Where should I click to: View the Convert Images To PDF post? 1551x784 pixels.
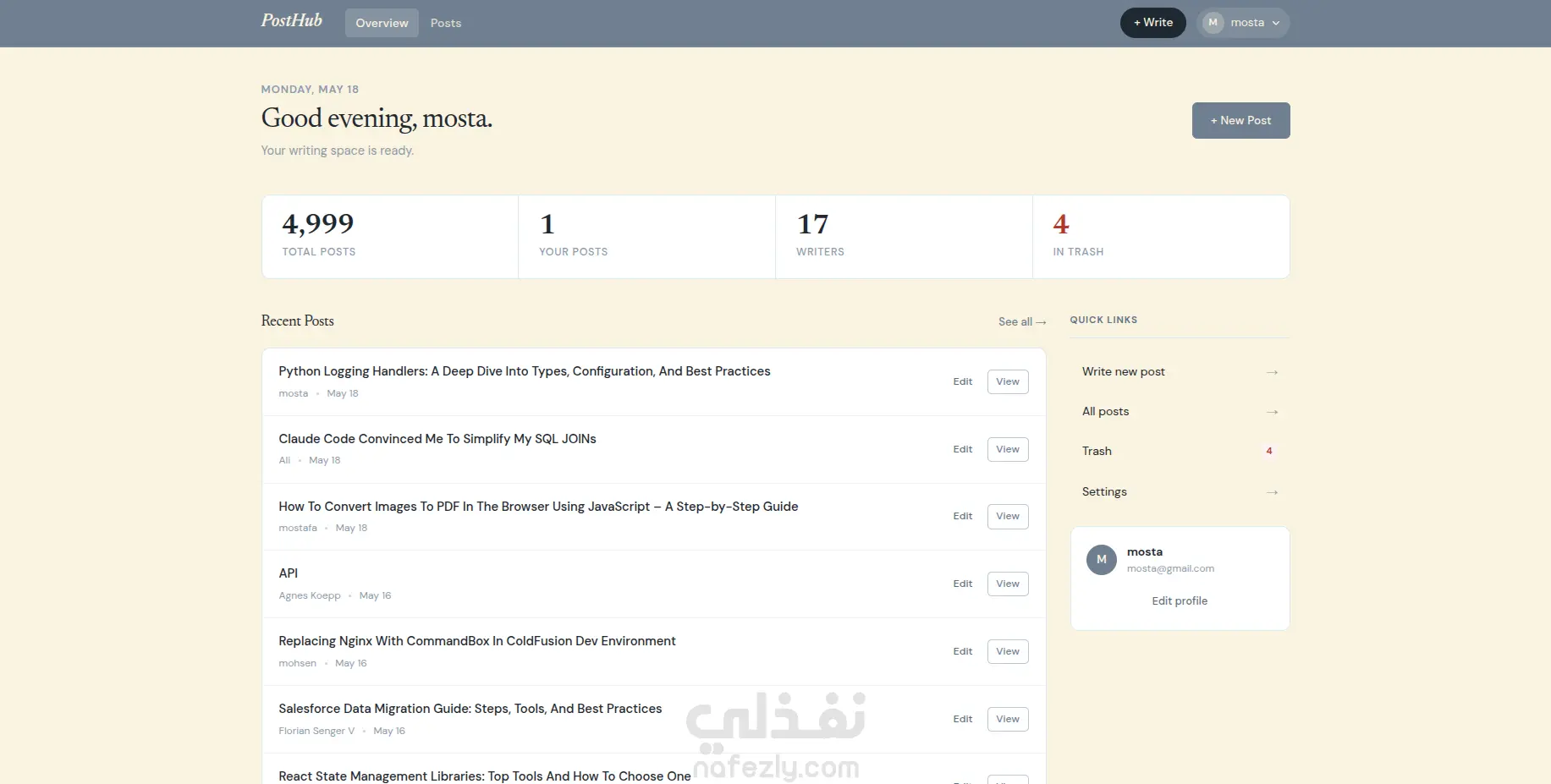(1008, 516)
